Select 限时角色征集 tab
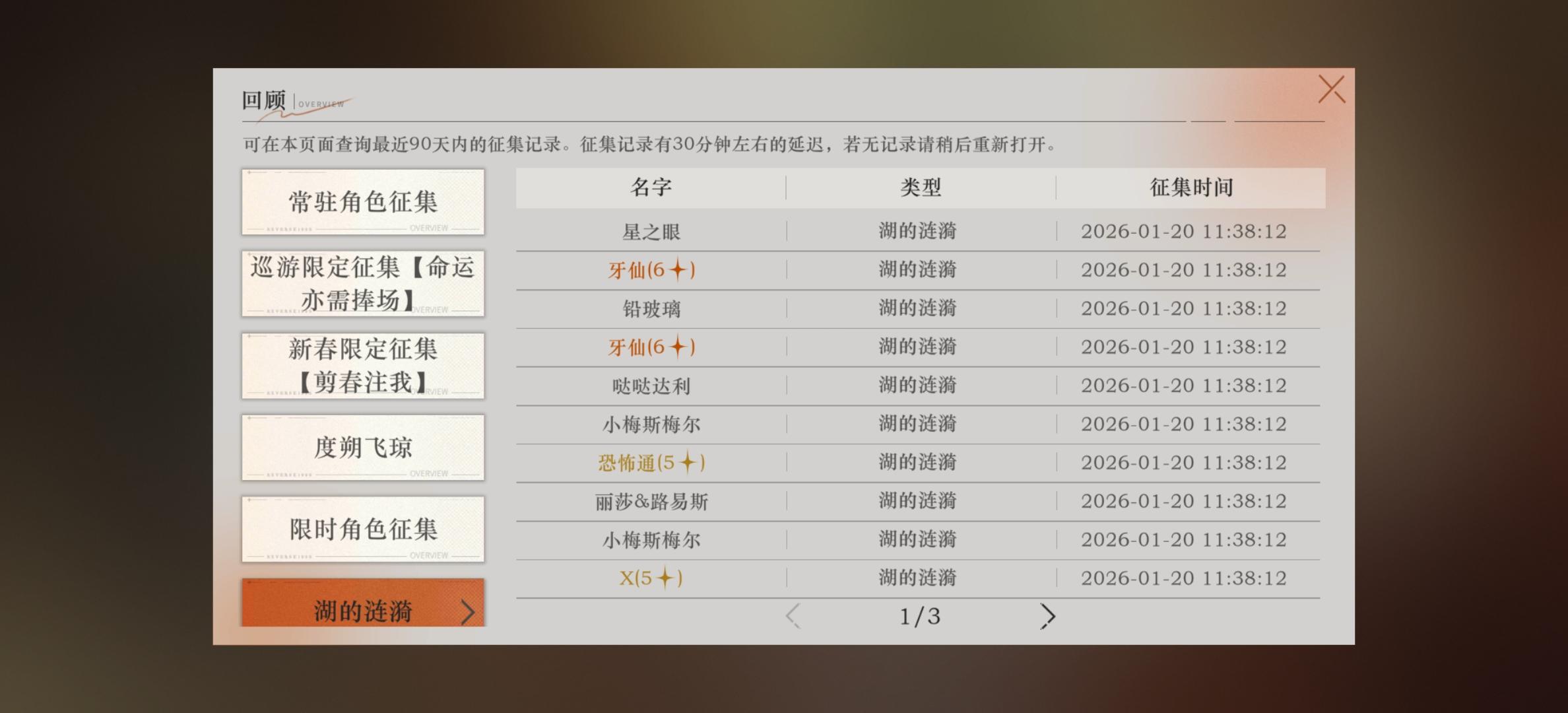1568x713 pixels. point(363,529)
